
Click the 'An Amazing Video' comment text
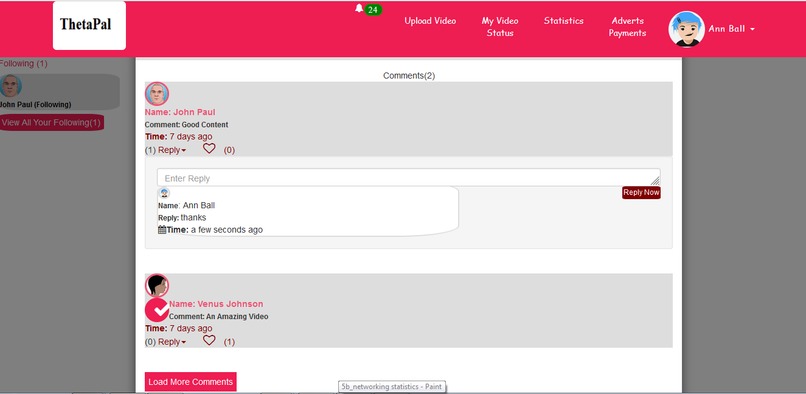point(237,316)
